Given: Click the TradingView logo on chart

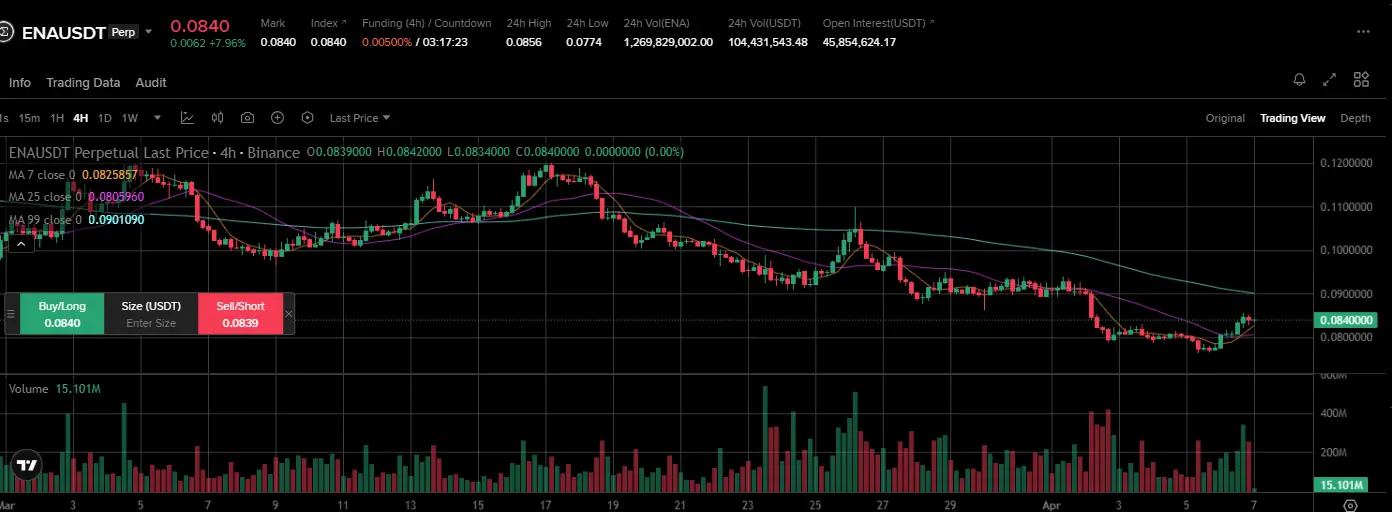Looking at the screenshot, I should [26, 465].
